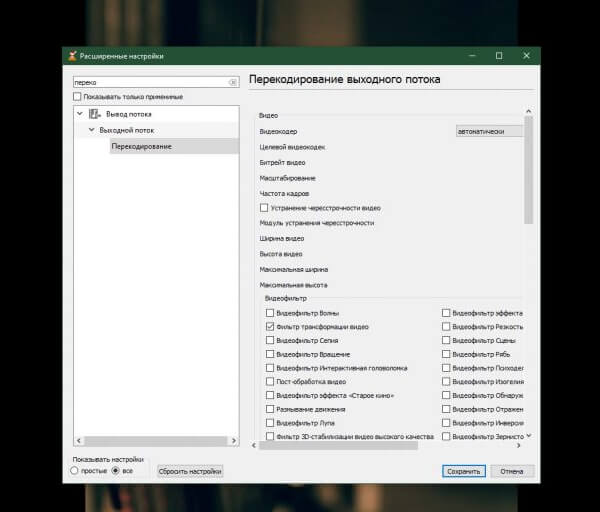Clear the search field with the X icon
This screenshot has height=512, width=600.
pyautogui.click(x=233, y=82)
